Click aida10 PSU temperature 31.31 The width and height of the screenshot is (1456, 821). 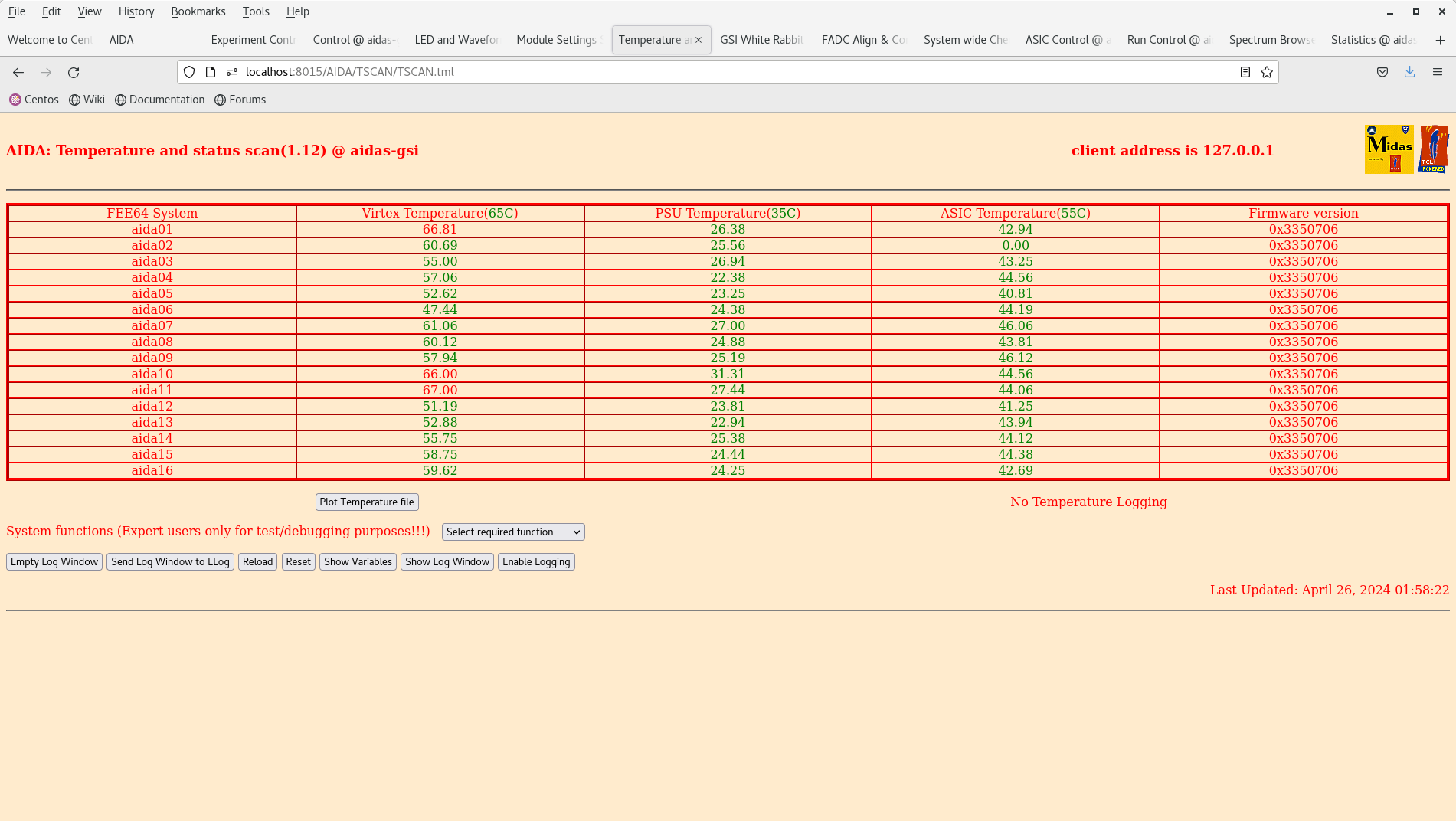click(728, 375)
